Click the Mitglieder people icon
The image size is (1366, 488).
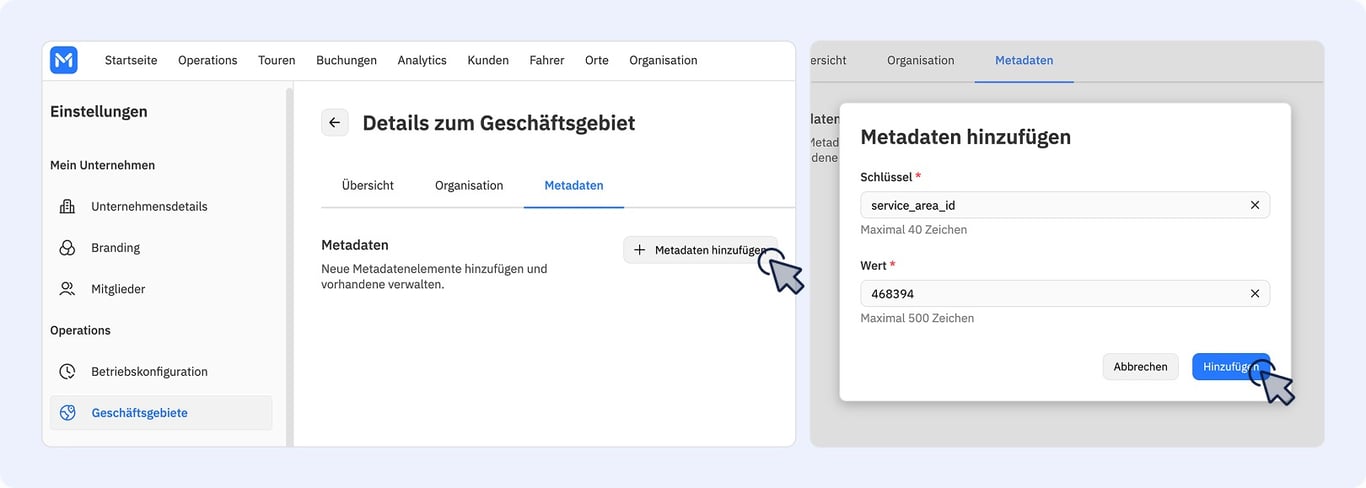click(x=67, y=289)
